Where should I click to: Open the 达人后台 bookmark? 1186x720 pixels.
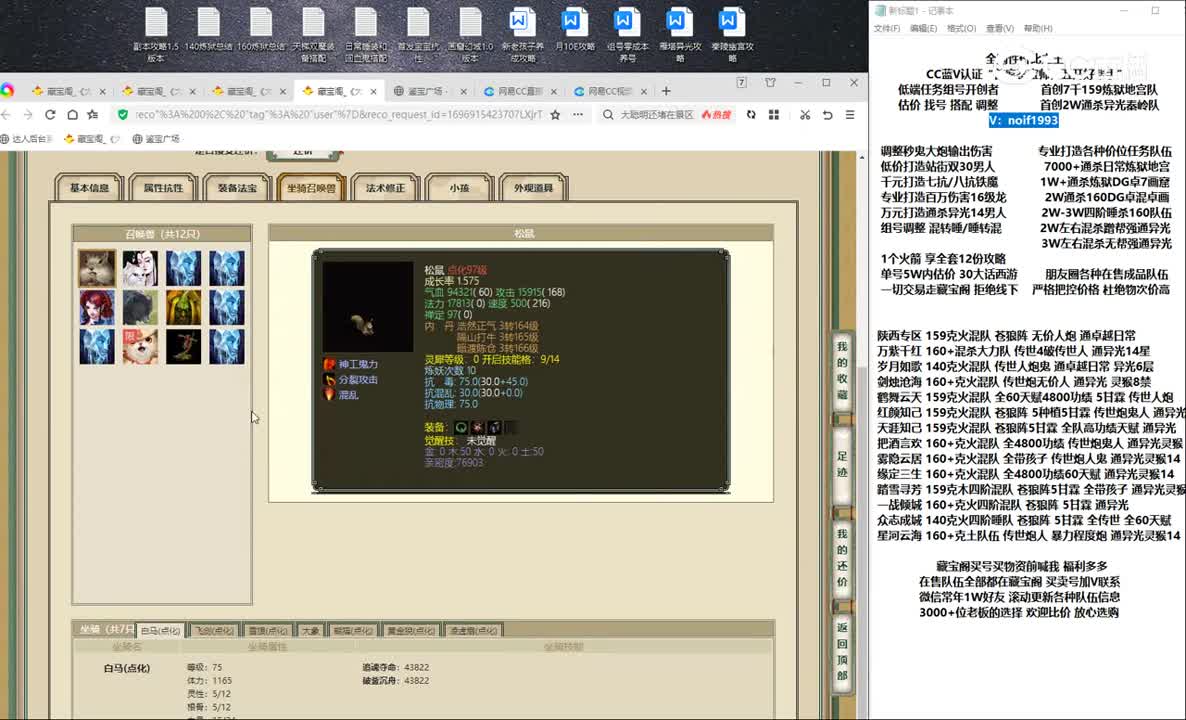tap(26, 138)
